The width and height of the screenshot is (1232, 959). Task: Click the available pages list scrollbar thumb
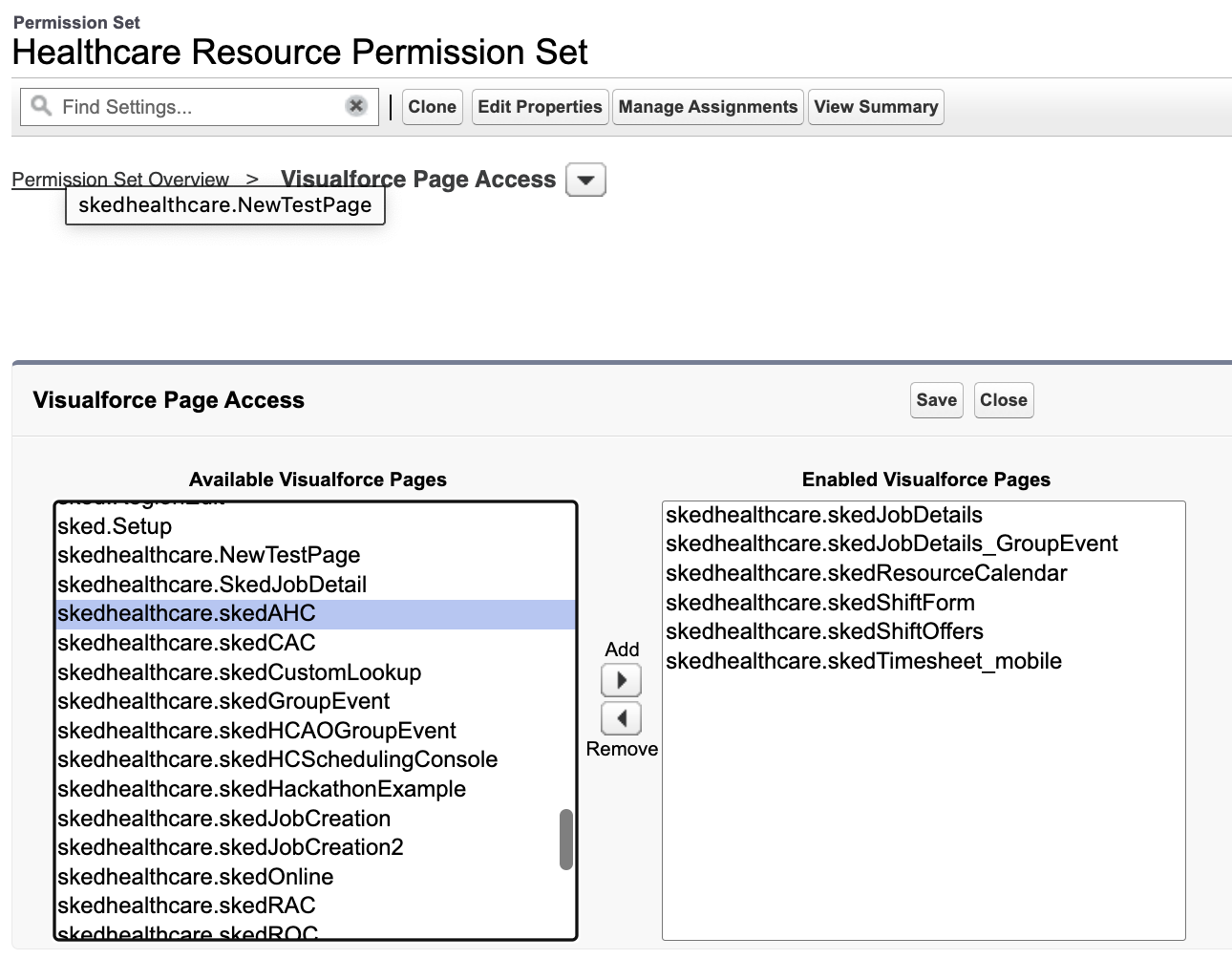click(566, 840)
